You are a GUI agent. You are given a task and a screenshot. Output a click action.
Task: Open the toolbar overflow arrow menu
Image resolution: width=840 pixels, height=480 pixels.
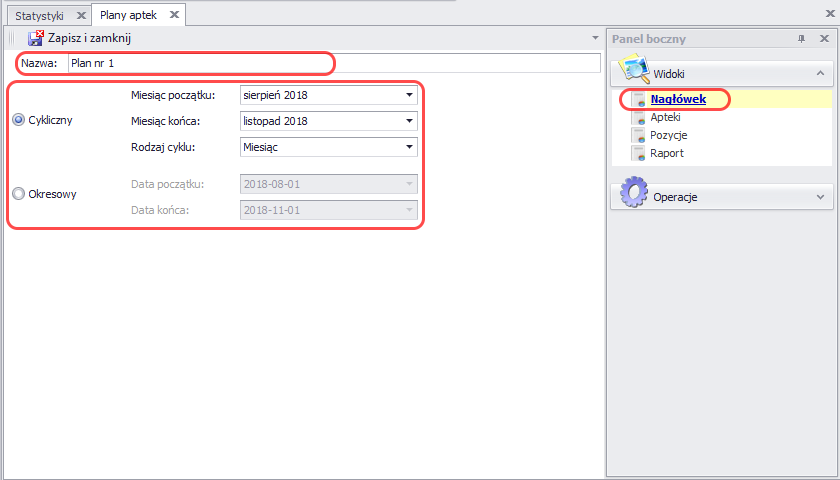(x=596, y=38)
